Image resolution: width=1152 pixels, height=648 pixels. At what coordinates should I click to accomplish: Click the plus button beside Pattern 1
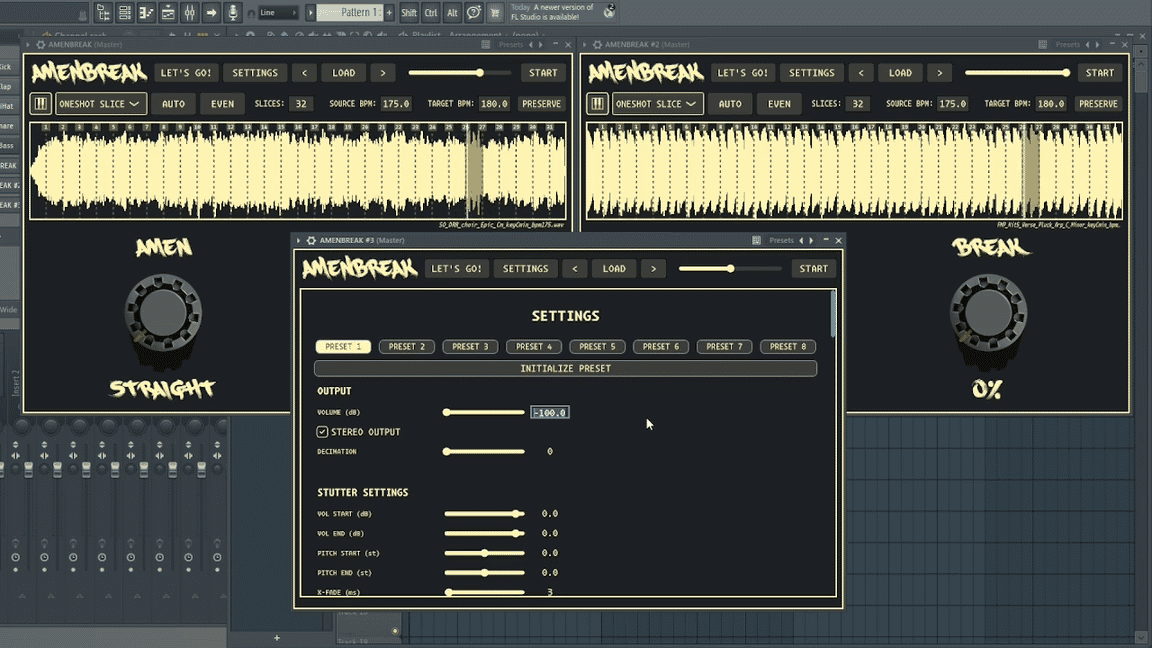pos(389,12)
